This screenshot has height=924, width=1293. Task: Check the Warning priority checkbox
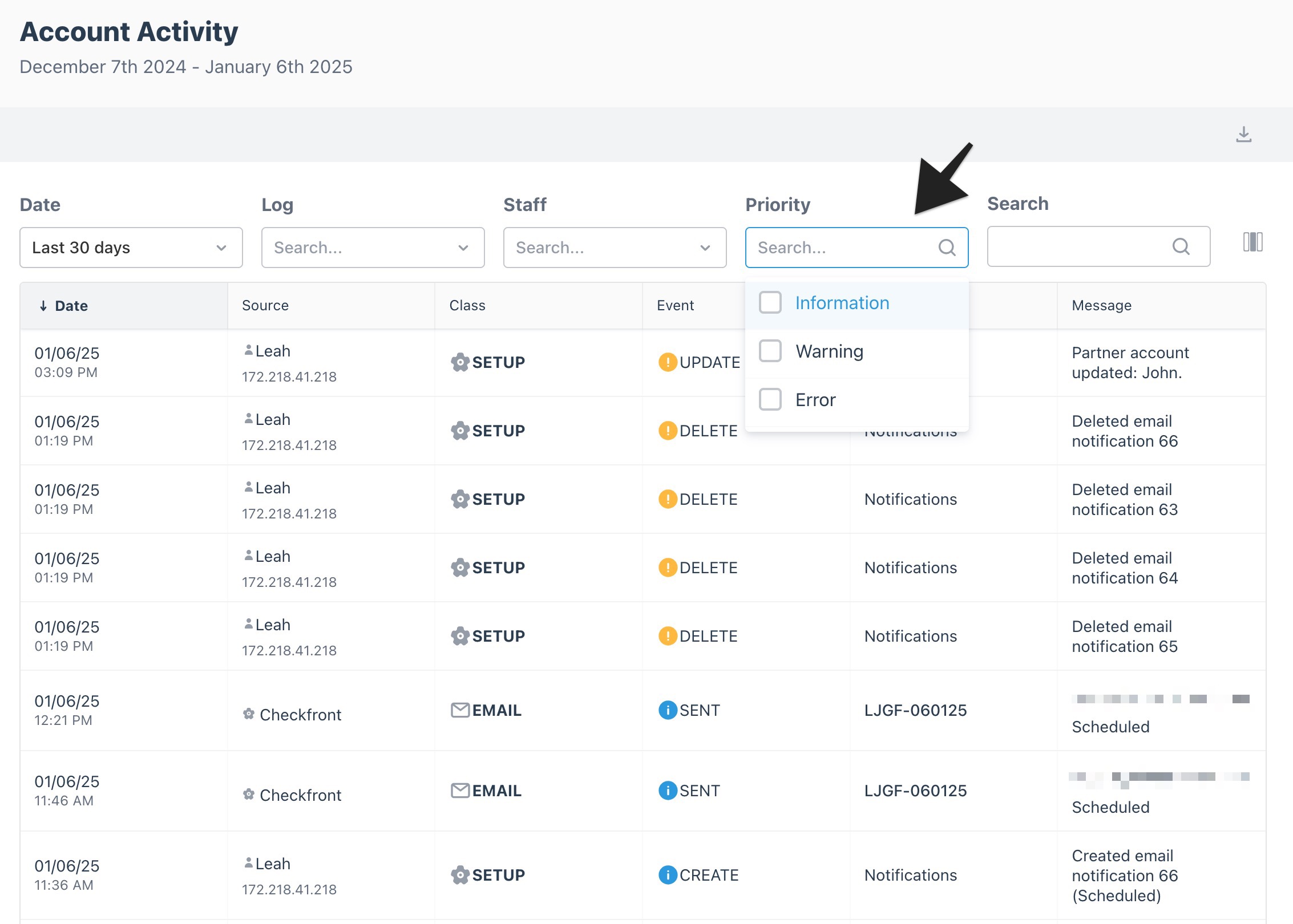[770, 351]
